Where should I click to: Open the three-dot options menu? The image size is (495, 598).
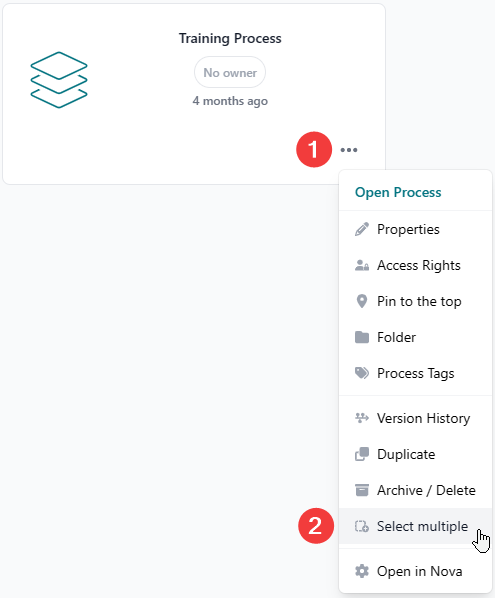click(x=349, y=150)
